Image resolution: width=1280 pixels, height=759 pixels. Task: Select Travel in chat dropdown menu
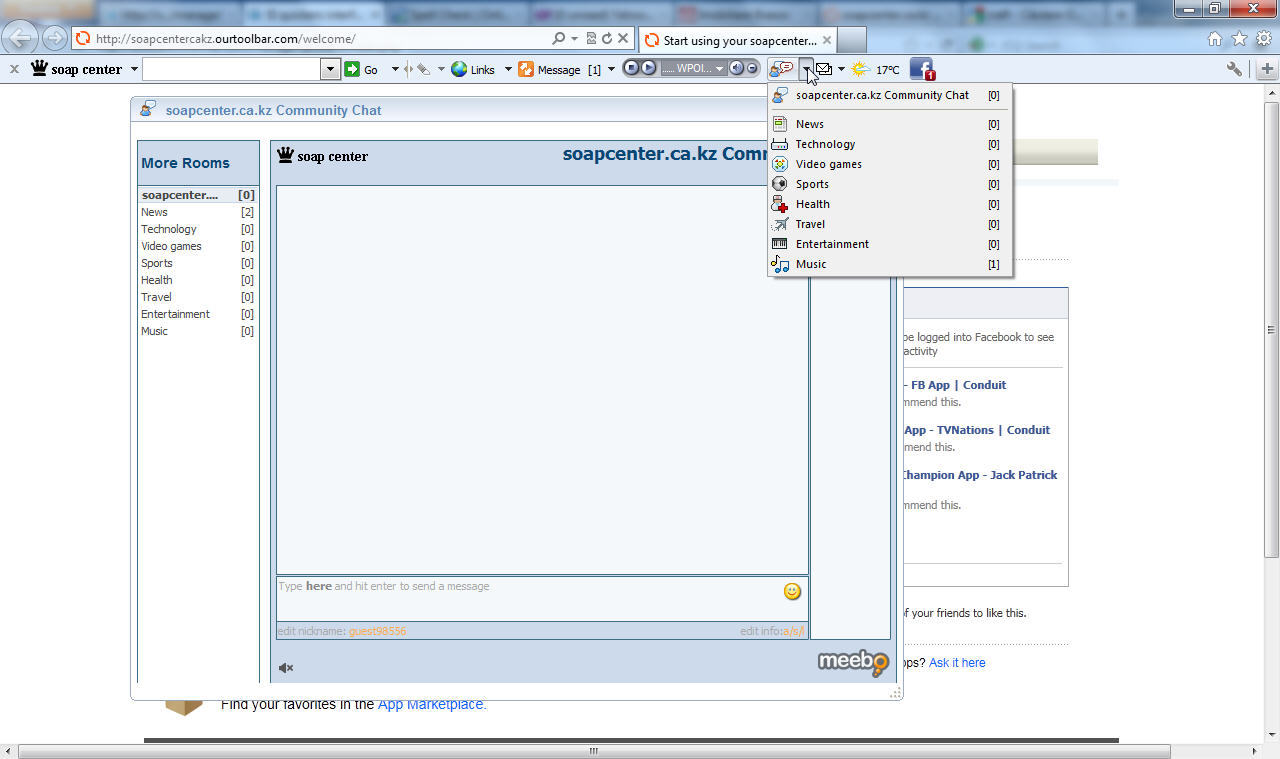tap(890, 224)
